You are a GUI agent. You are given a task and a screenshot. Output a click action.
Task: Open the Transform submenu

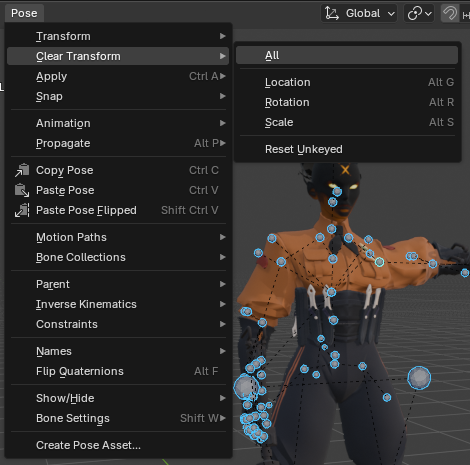pos(118,36)
